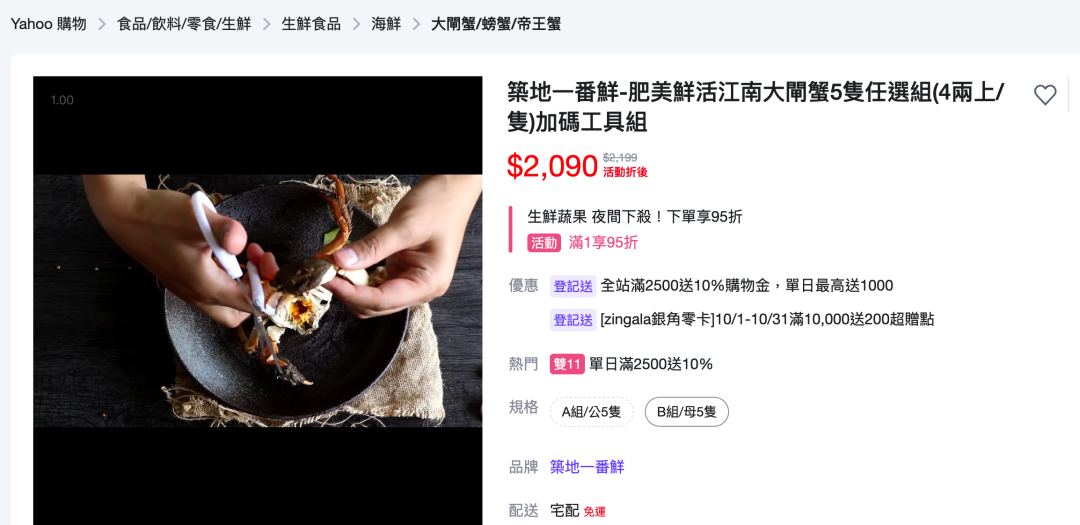Click 登記送 badge for zingala銀角零卡 offer
Screen dimensions: 1080x525
(x=572, y=320)
